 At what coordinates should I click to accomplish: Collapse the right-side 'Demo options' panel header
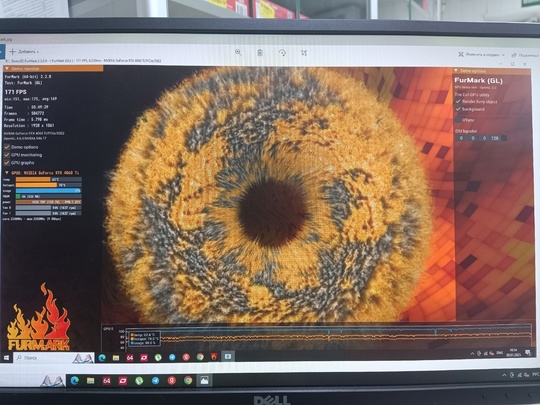click(x=491, y=71)
